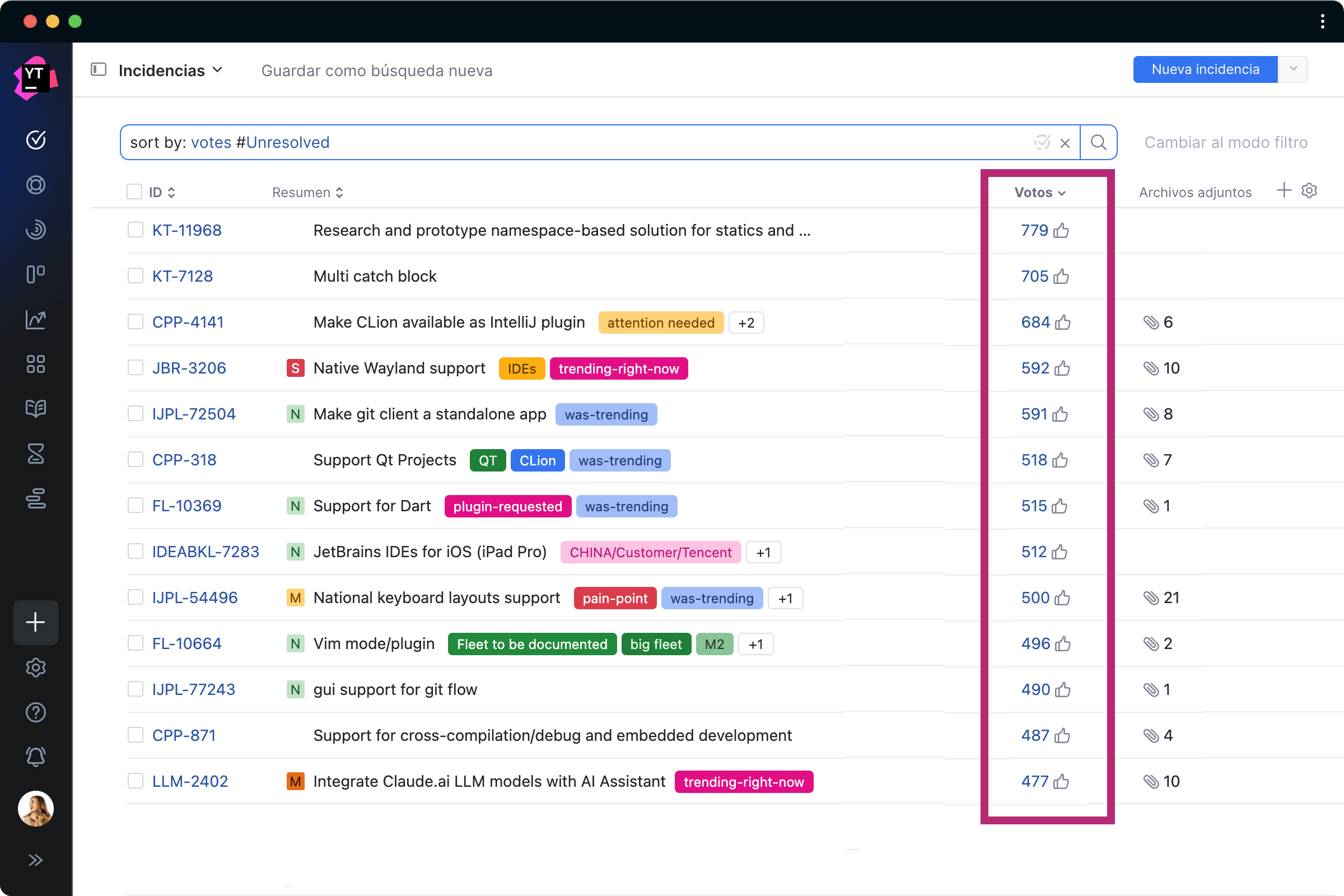
Task: Select the grid/dashboard blocks icon in sidebar
Action: click(x=35, y=364)
